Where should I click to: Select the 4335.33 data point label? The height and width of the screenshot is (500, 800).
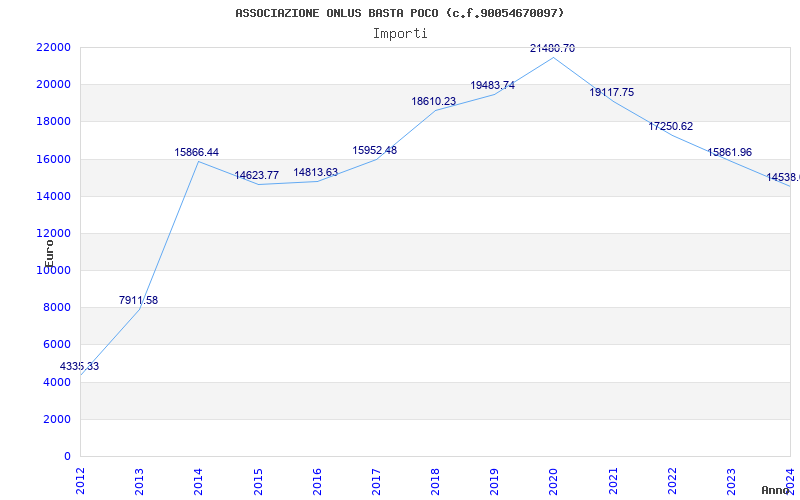point(79,366)
